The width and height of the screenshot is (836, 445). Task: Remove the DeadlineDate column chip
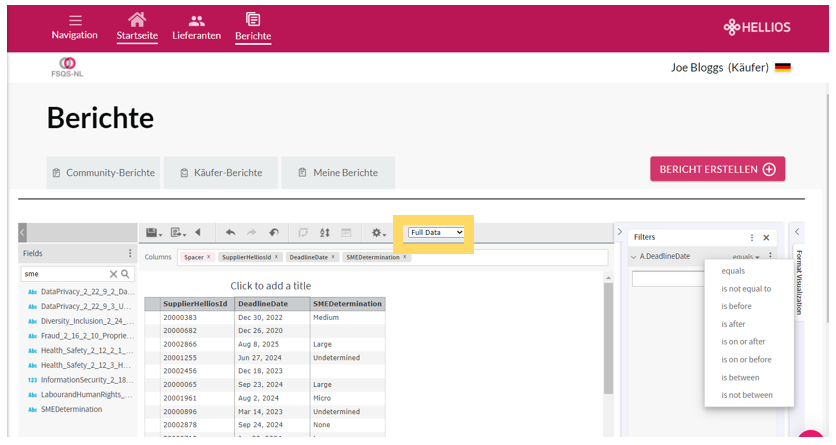pos(333,257)
